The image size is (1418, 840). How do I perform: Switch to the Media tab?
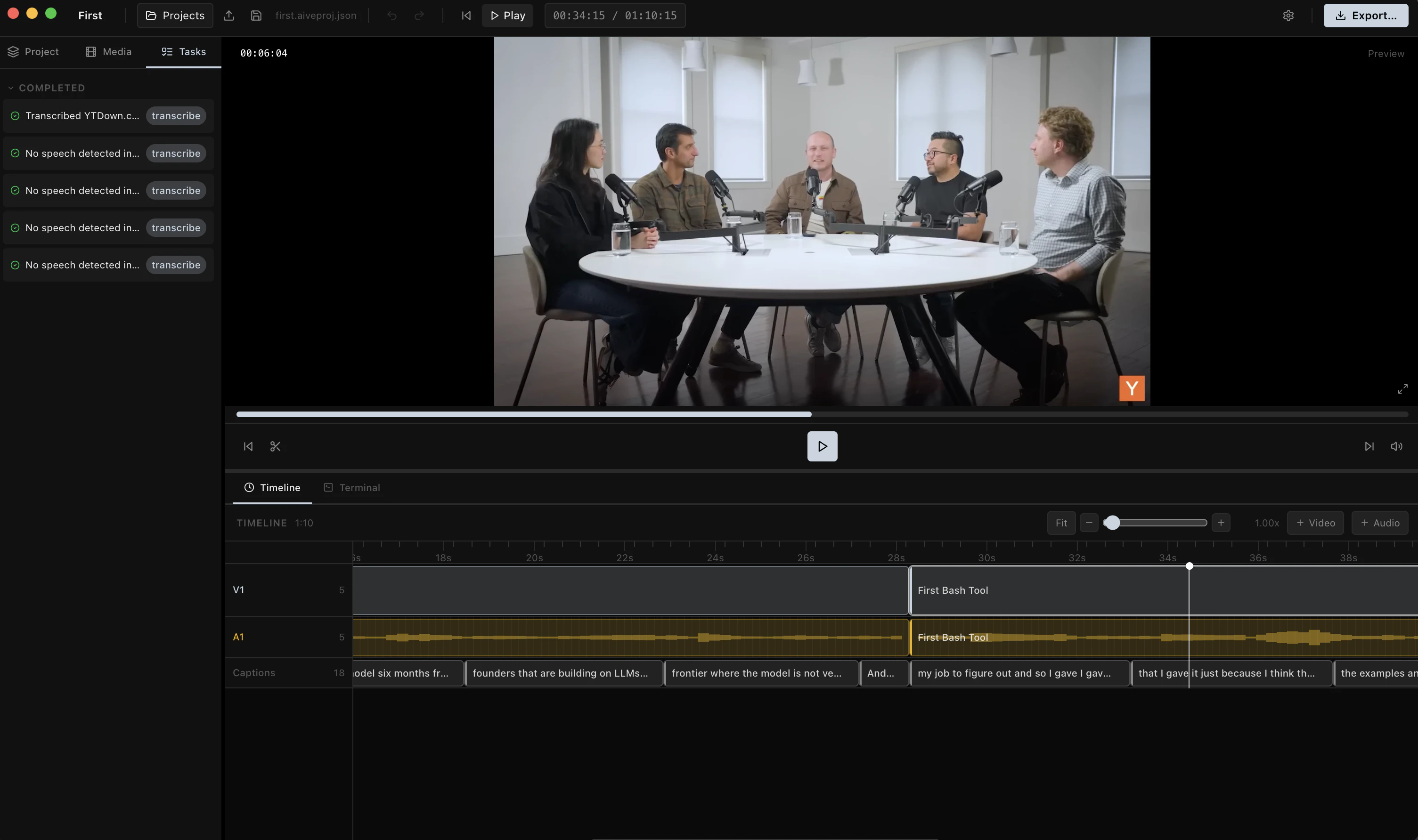click(109, 52)
